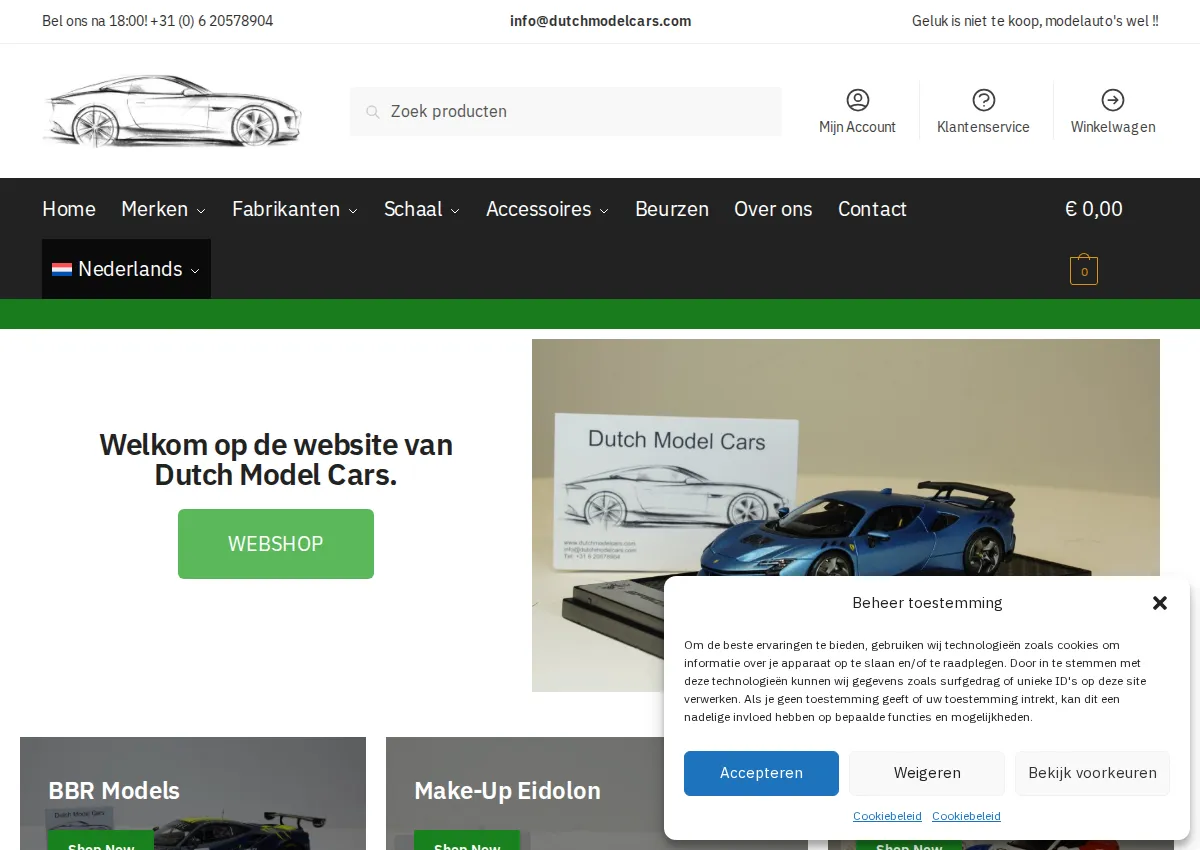This screenshot has height=850, width=1200.
Task: Open the Make-Up Eidolon category card
Action: 597,793
